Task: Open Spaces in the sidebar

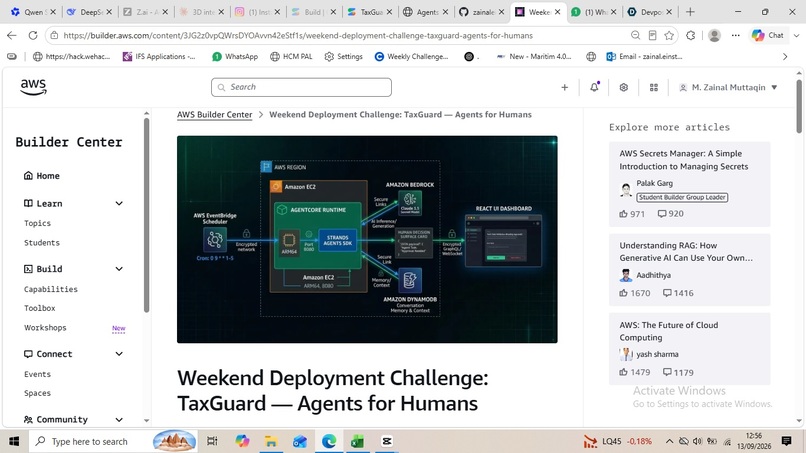Action: tap(37, 393)
